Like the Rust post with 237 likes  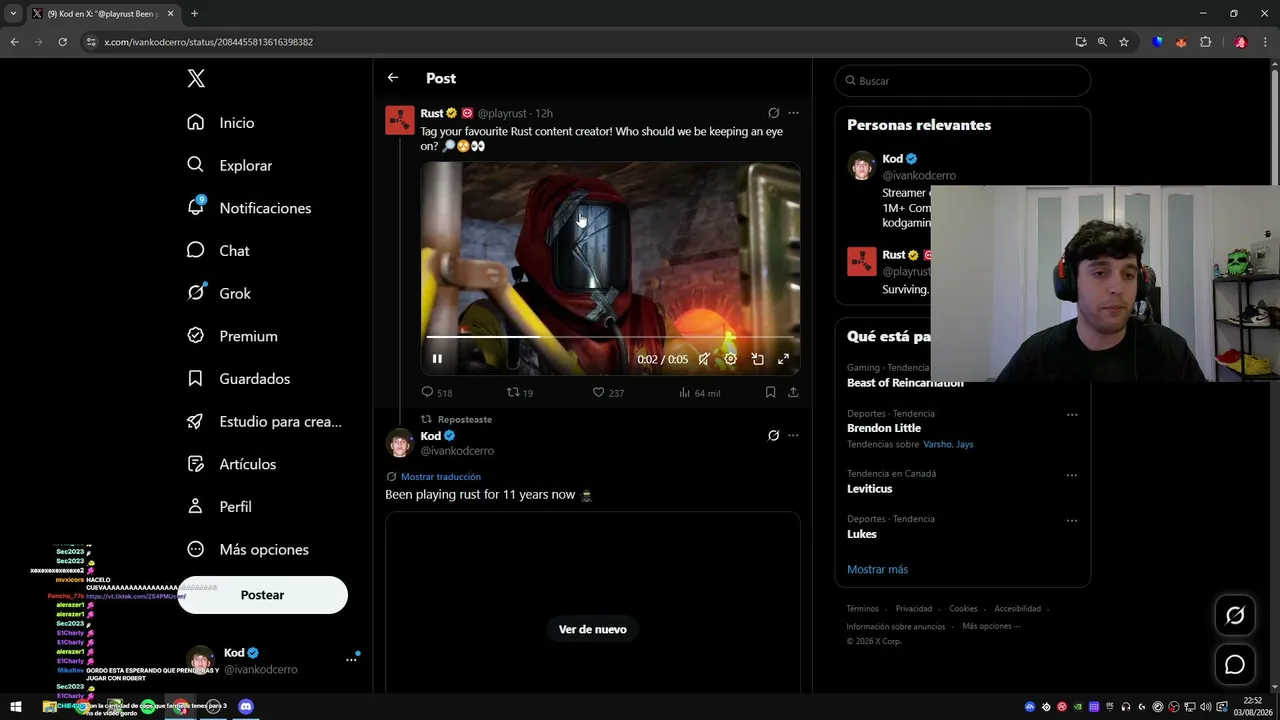click(x=608, y=393)
